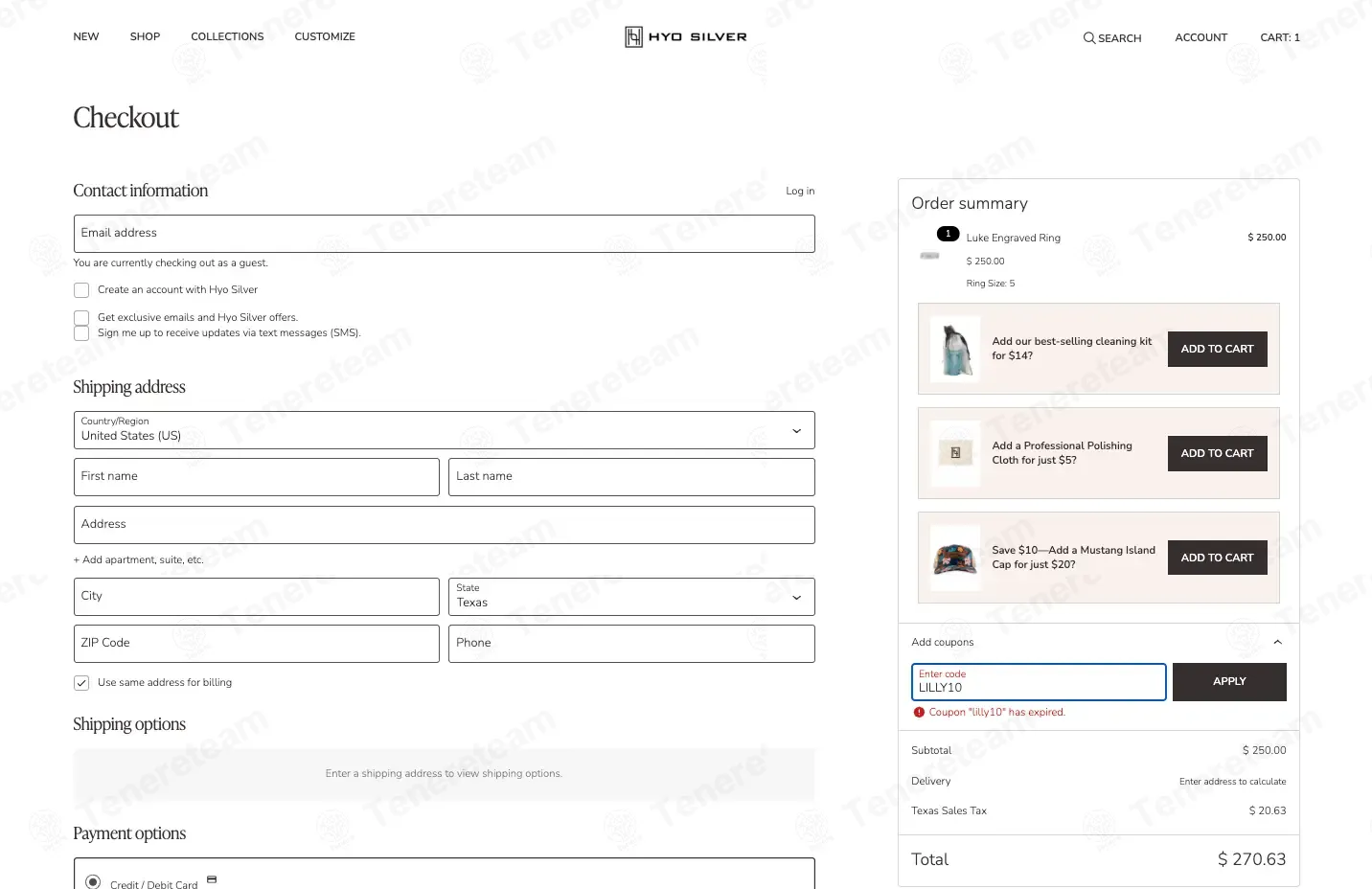Click the Luke Engraved Ring thumbnail
The image size is (1372, 889).
click(929, 256)
